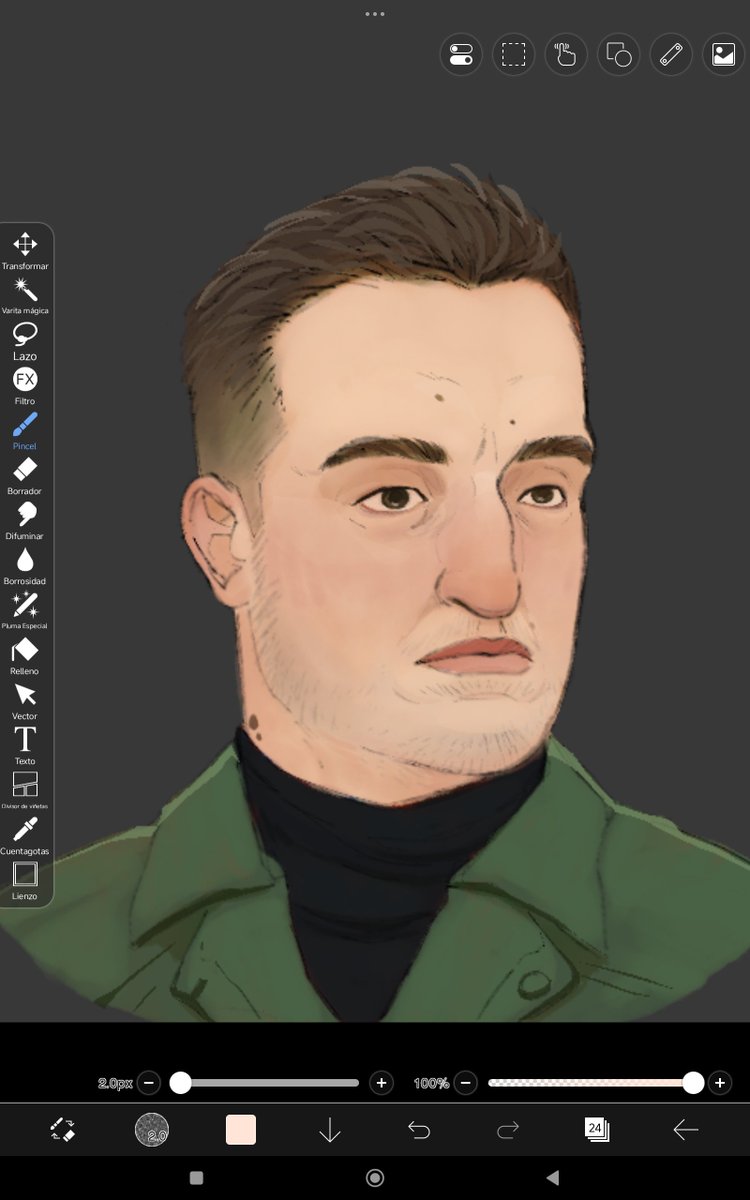Image resolution: width=750 pixels, height=1200 pixels.
Task: Switch to the Borrador eraser
Action: [x=25, y=475]
